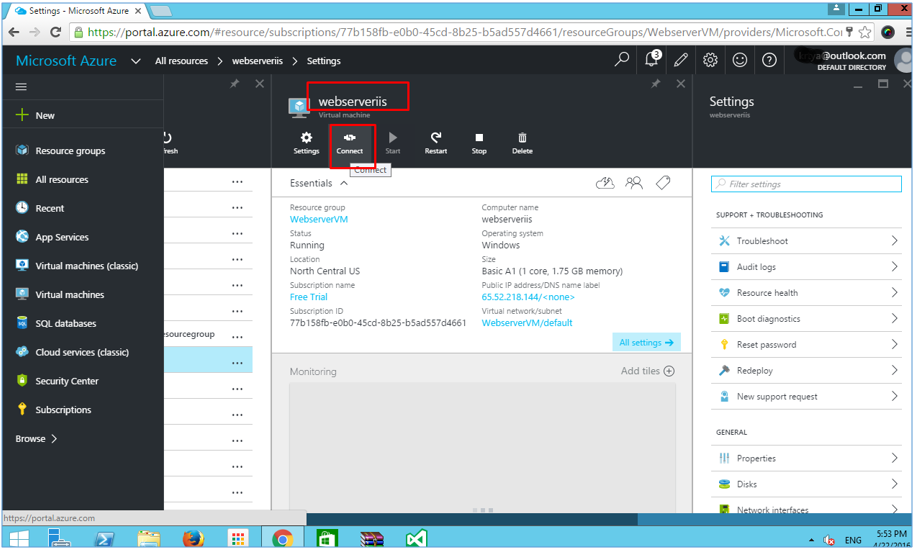Click the Connect button for webserveriis
Screen dimensions: 913x548
coord(349,143)
